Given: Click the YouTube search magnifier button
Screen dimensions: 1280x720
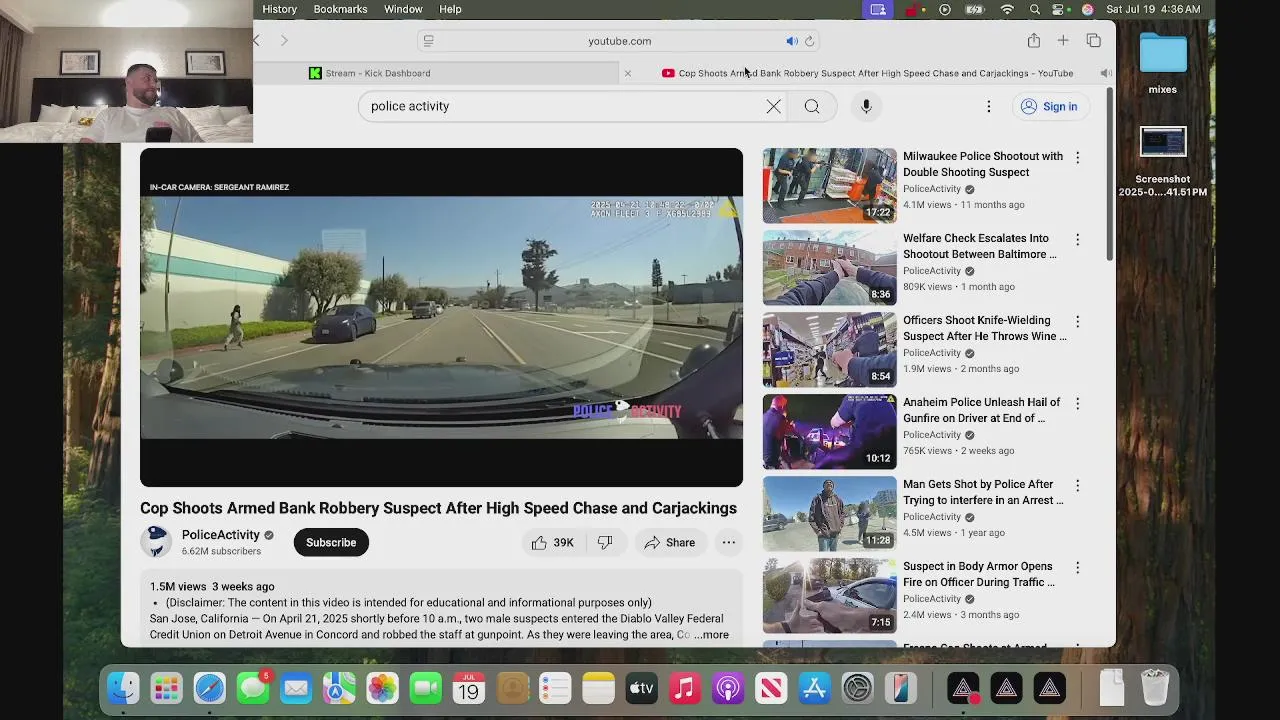Looking at the screenshot, I should (812, 106).
